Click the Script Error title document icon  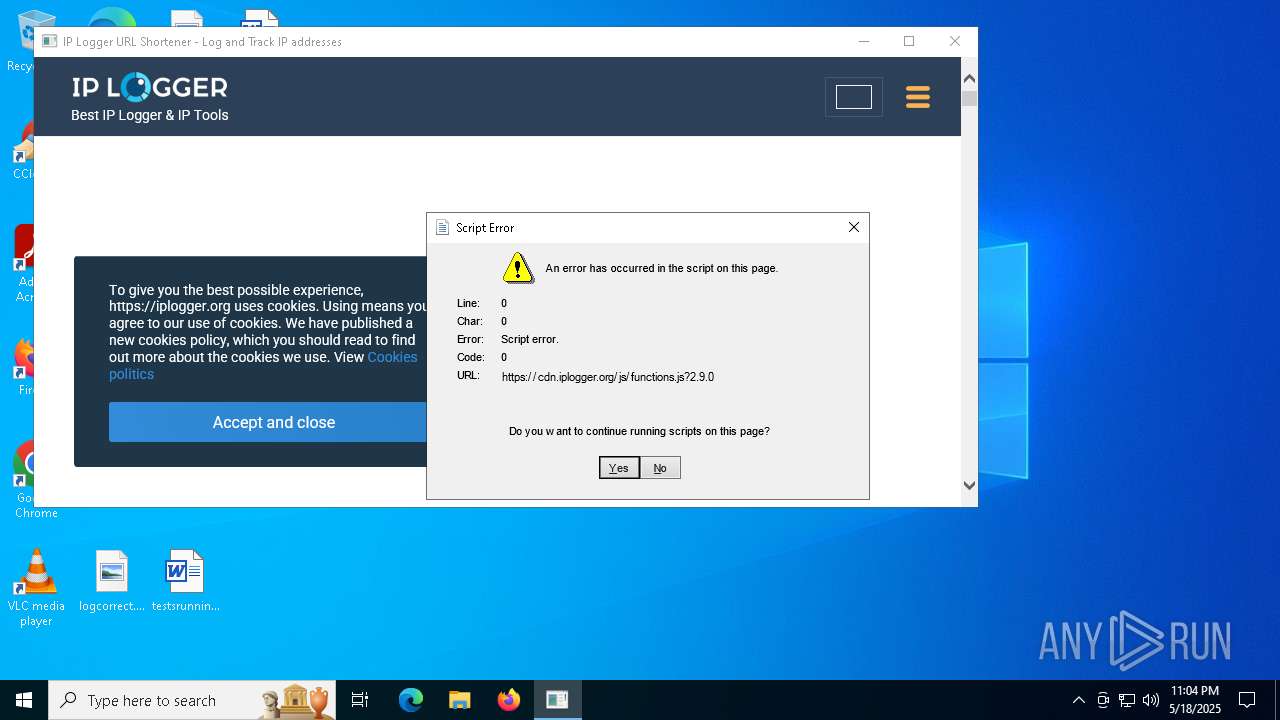(x=442, y=228)
